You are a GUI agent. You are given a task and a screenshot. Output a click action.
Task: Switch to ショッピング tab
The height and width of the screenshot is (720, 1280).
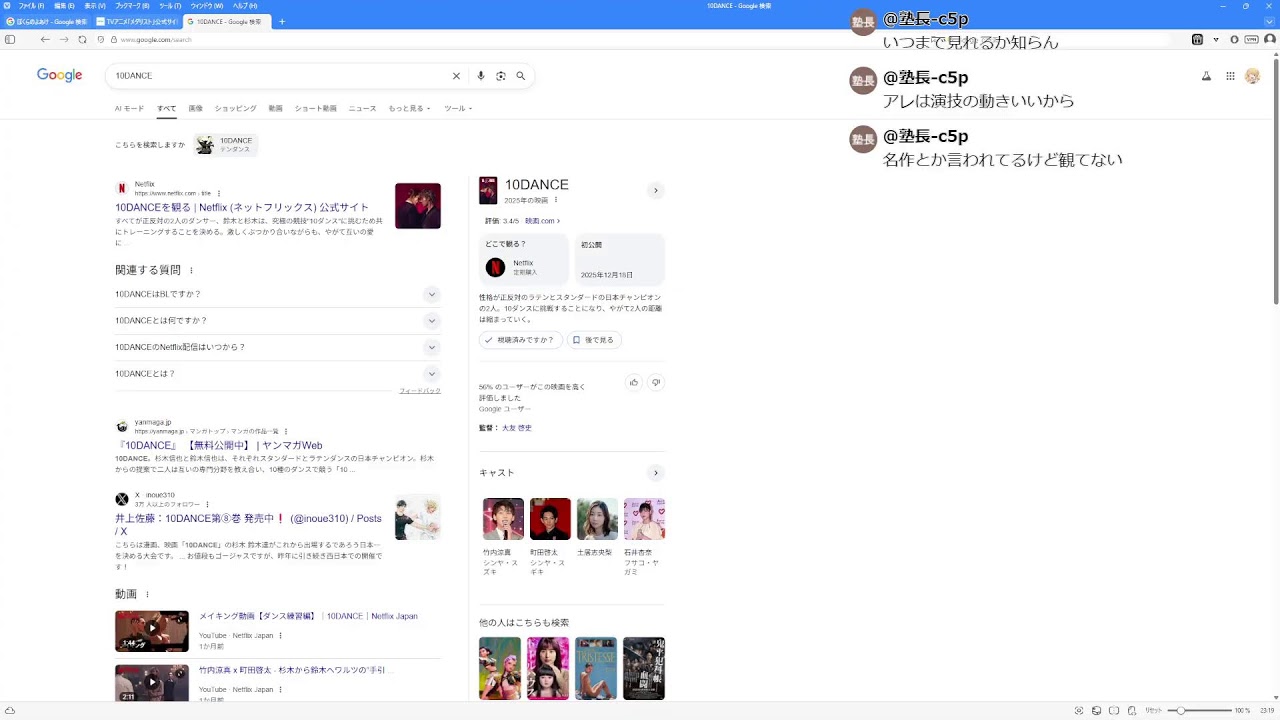[235, 108]
